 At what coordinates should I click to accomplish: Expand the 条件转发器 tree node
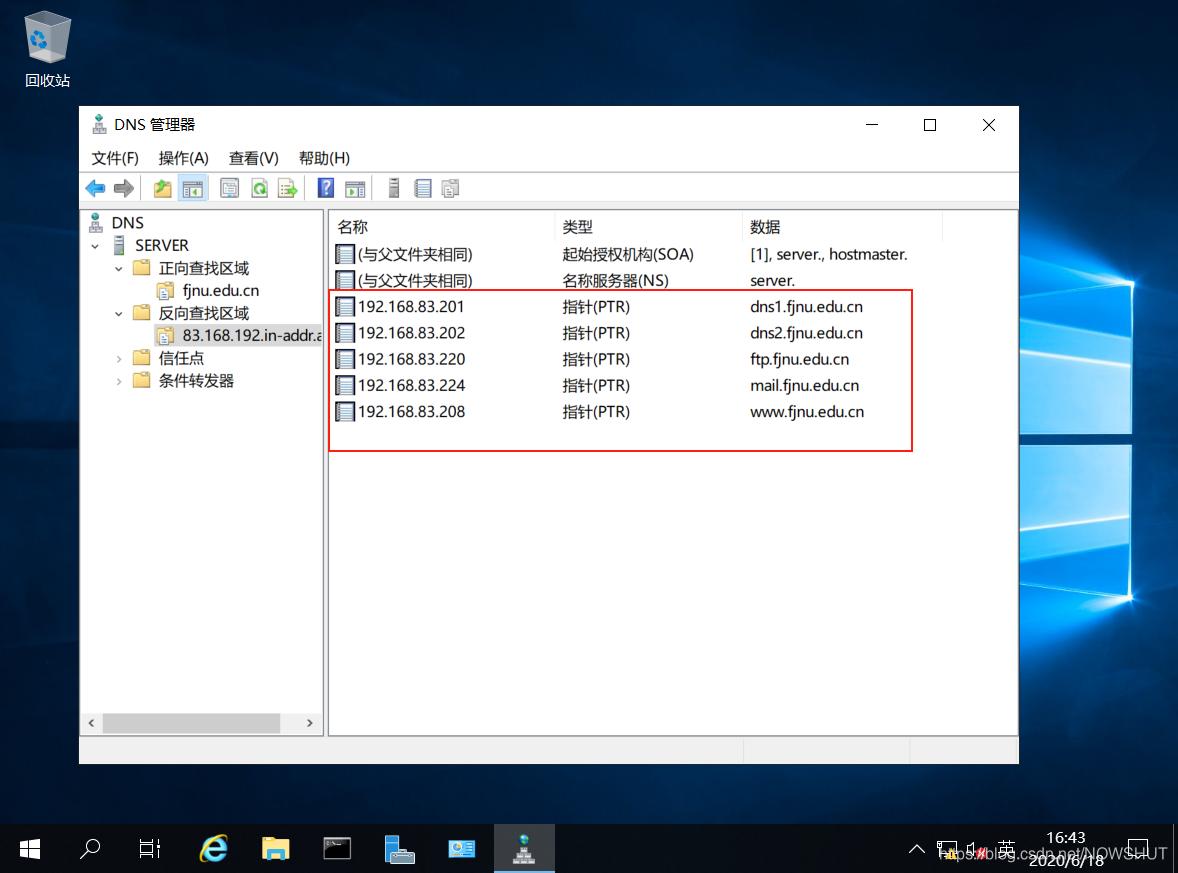(119, 381)
